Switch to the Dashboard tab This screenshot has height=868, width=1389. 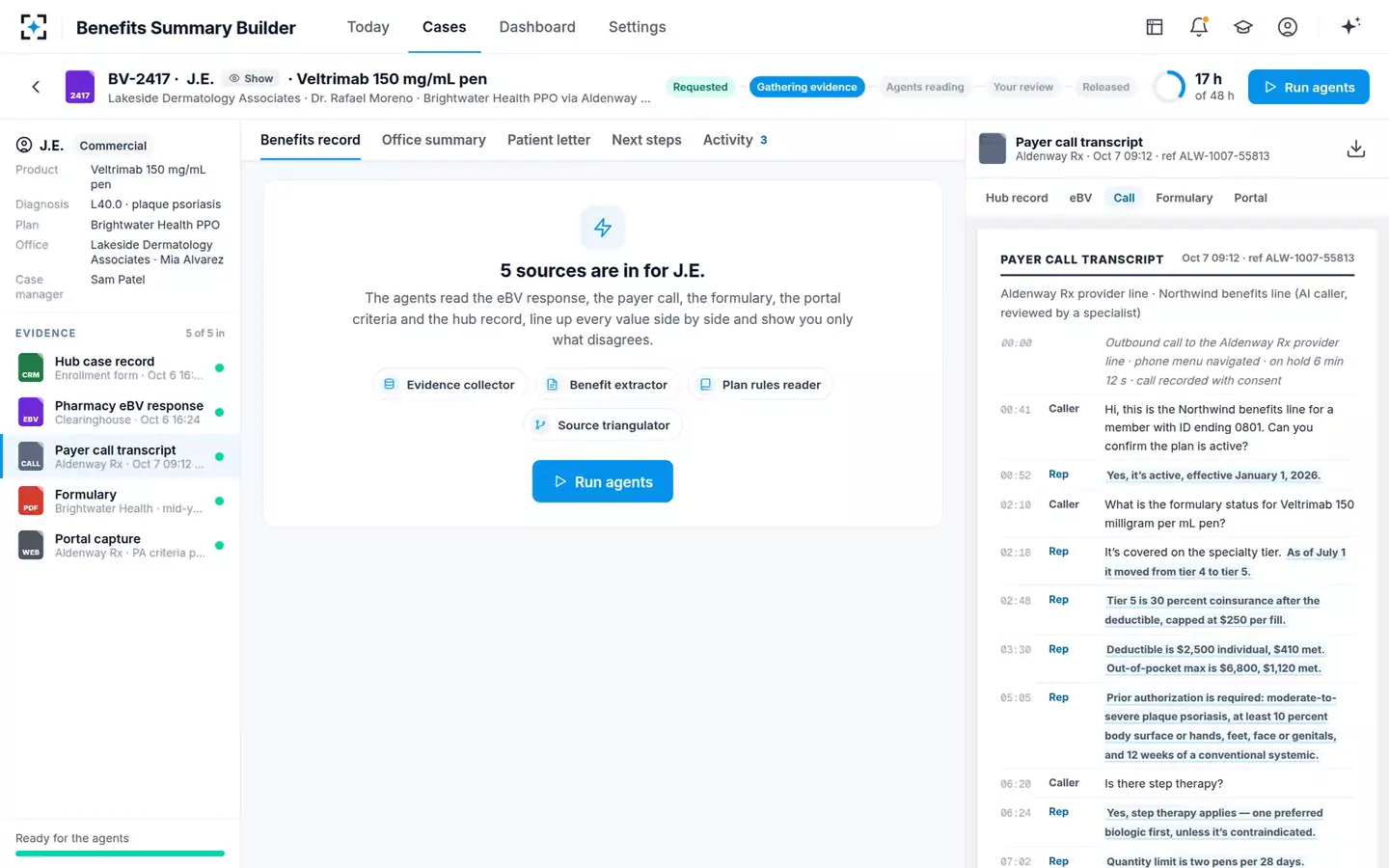(x=537, y=27)
